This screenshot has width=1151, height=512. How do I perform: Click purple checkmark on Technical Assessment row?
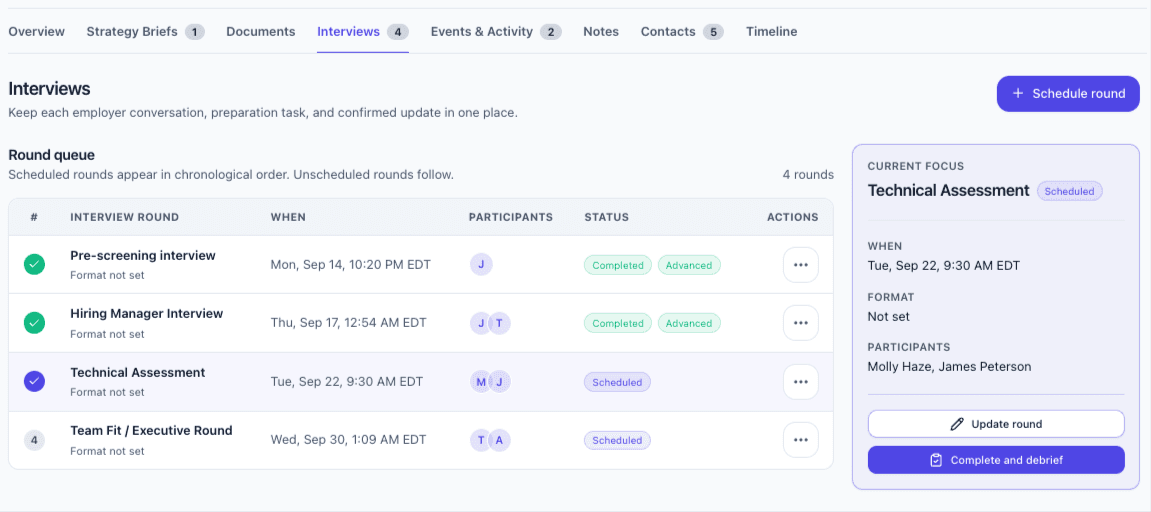point(35,381)
